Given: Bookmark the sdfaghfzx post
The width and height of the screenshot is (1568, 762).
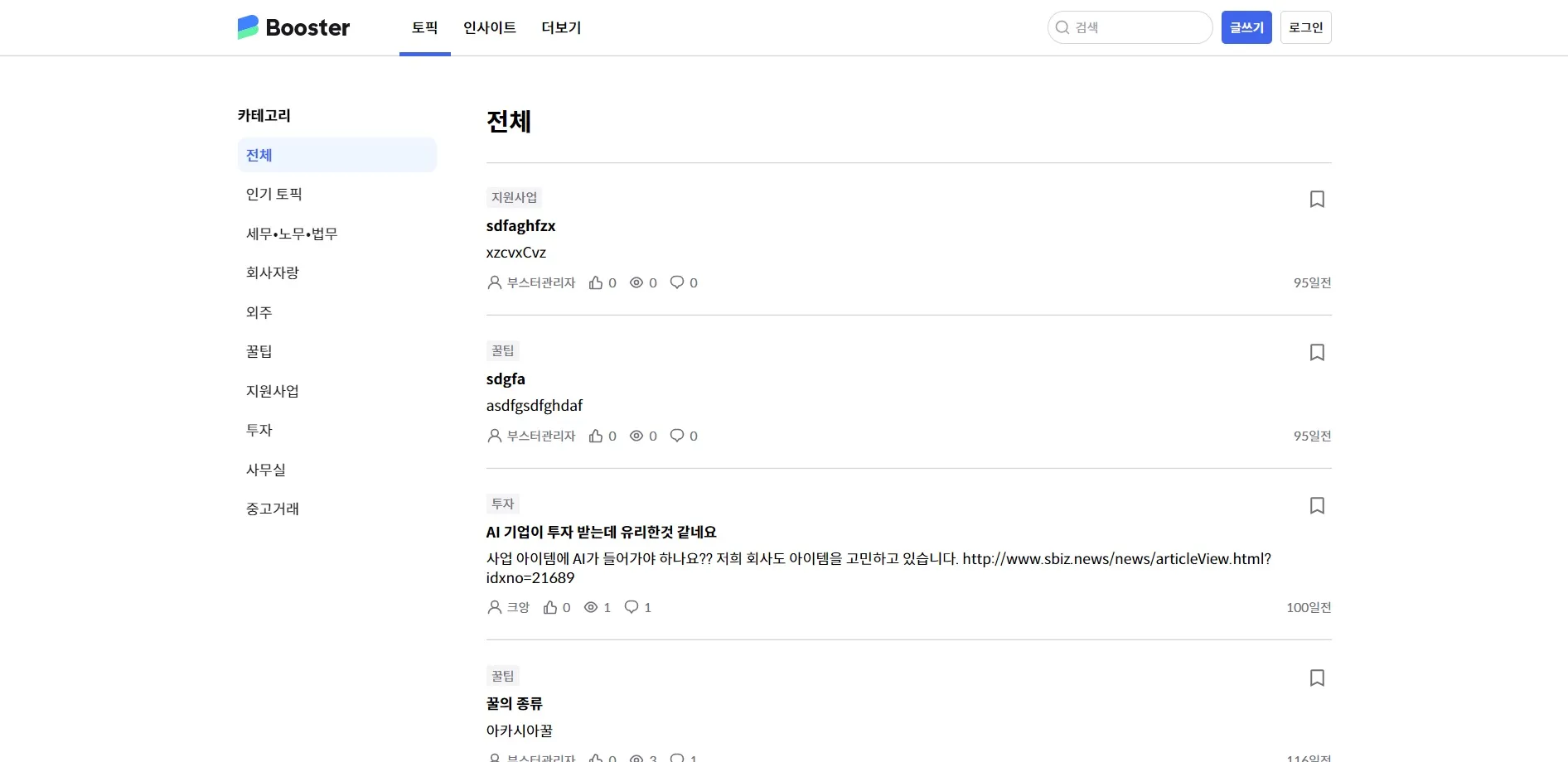Looking at the screenshot, I should (x=1317, y=199).
